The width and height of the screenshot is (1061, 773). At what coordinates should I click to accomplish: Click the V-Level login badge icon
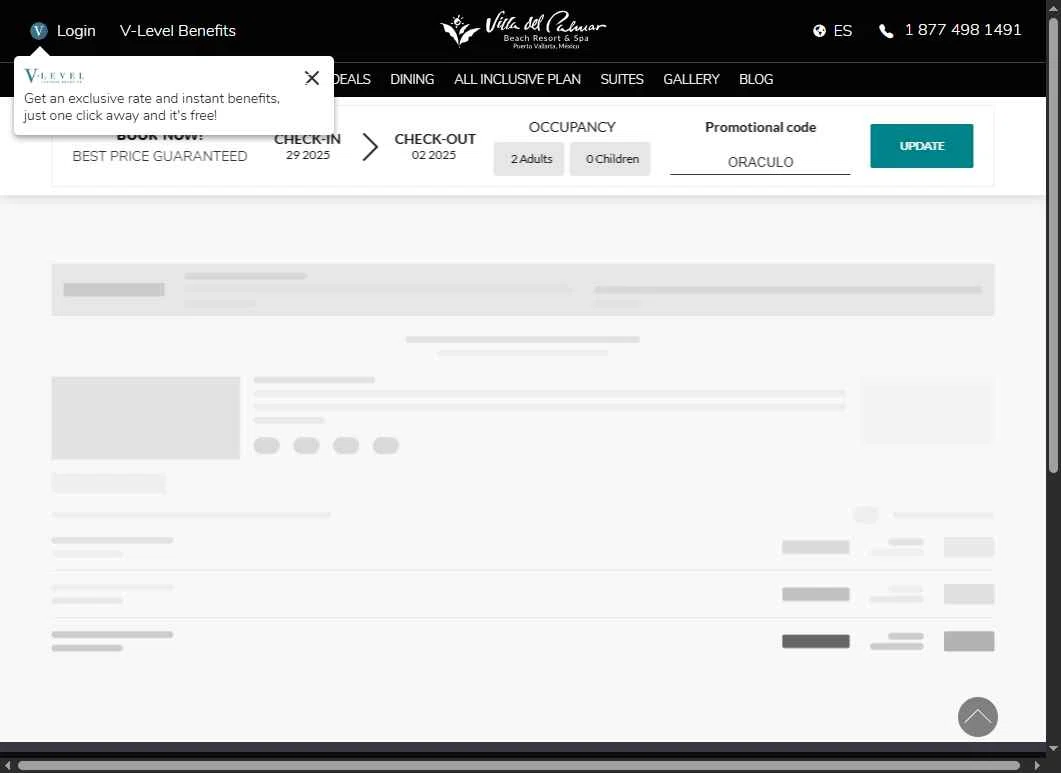(x=39, y=30)
